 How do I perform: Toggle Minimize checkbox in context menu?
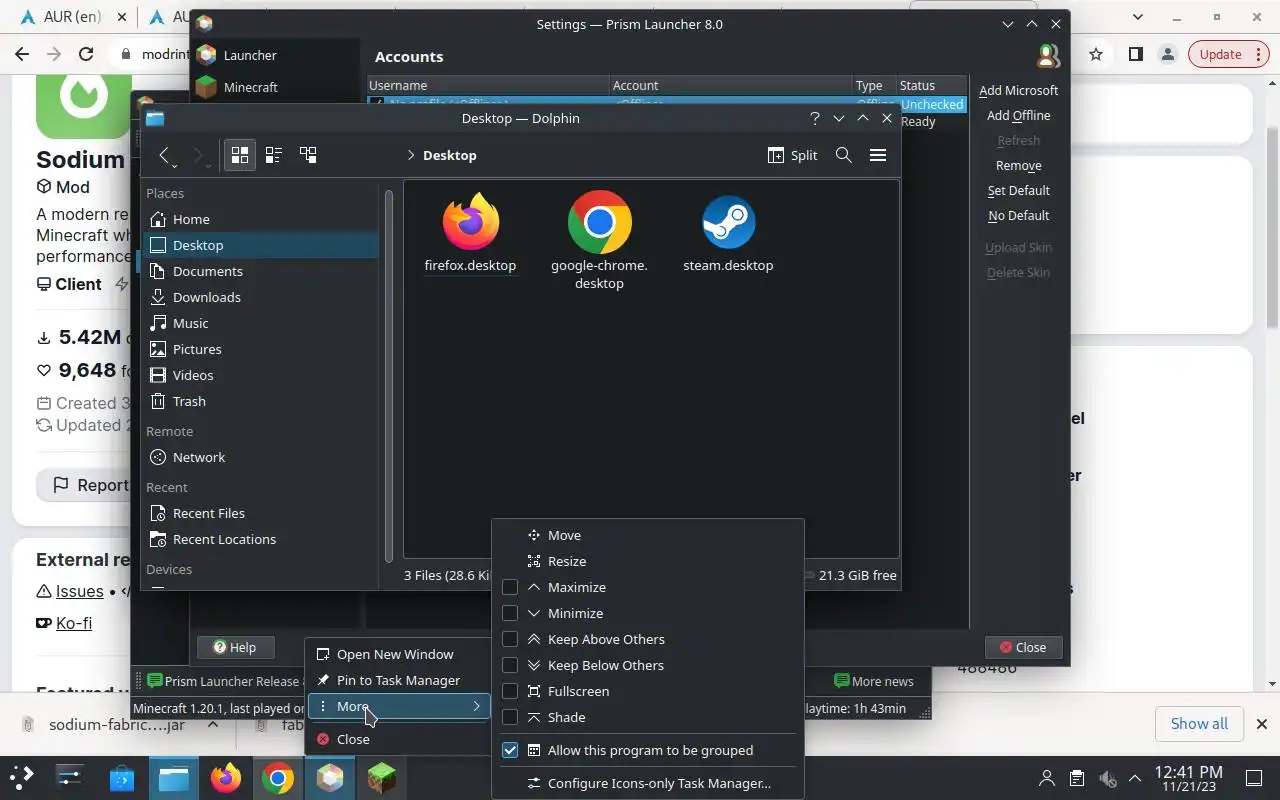(510, 613)
